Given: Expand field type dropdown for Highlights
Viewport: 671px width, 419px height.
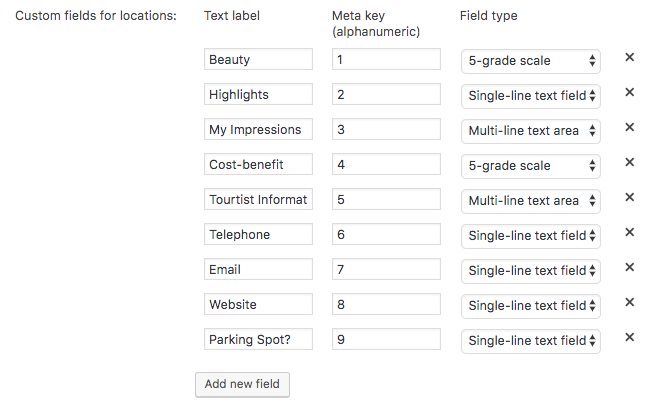Looking at the screenshot, I should tap(530, 96).
